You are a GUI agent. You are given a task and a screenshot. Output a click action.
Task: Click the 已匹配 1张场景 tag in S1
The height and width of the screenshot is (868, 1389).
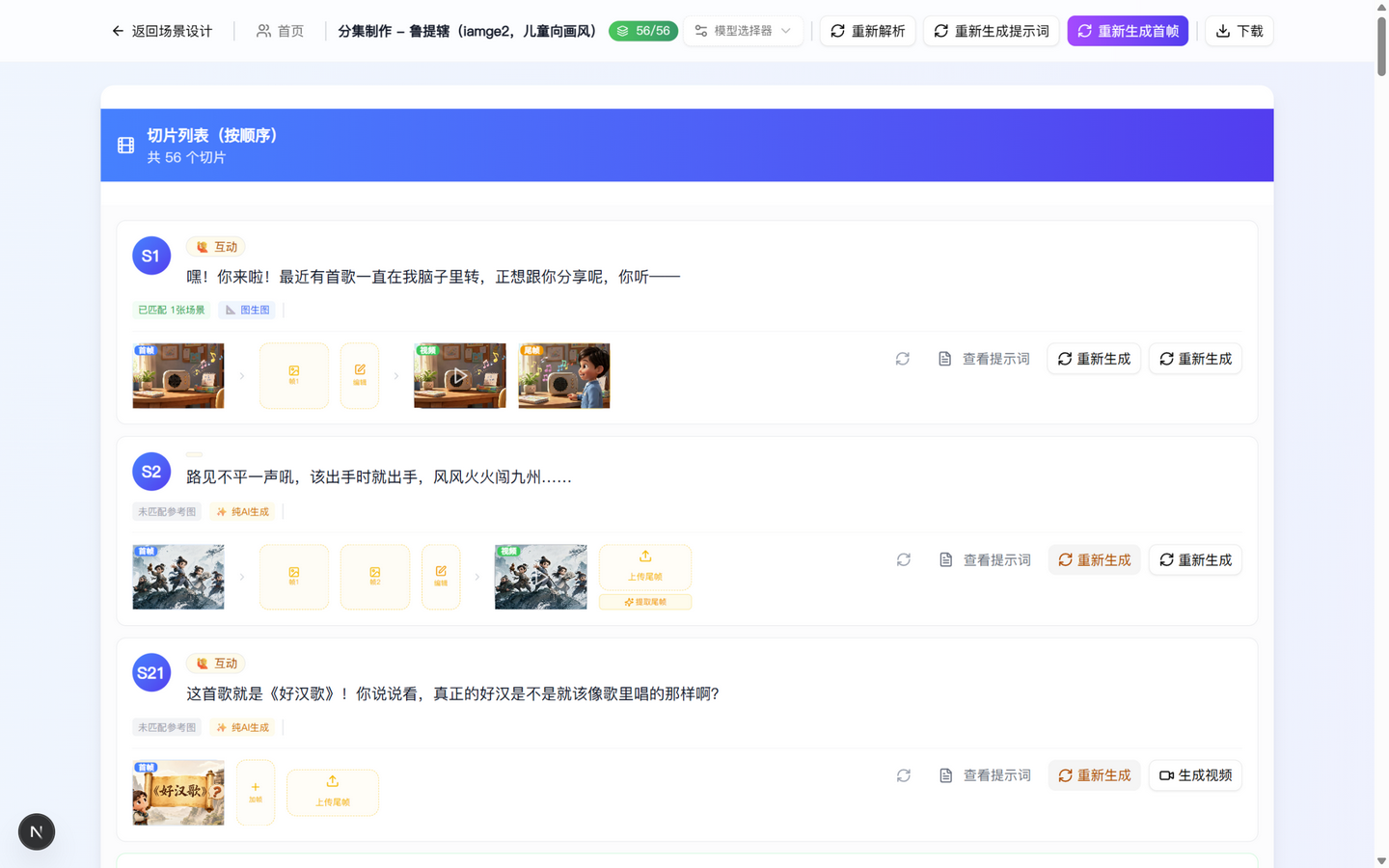(x=172, y=310)
